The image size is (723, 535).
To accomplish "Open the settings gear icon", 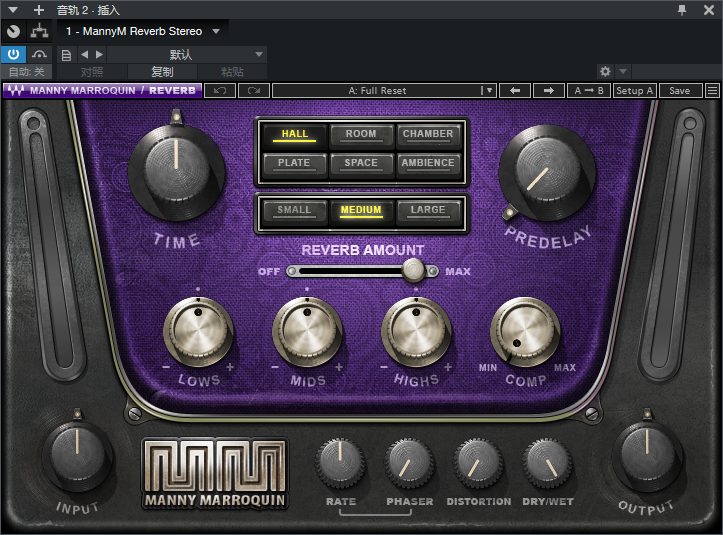I will [x=605, y=71].
